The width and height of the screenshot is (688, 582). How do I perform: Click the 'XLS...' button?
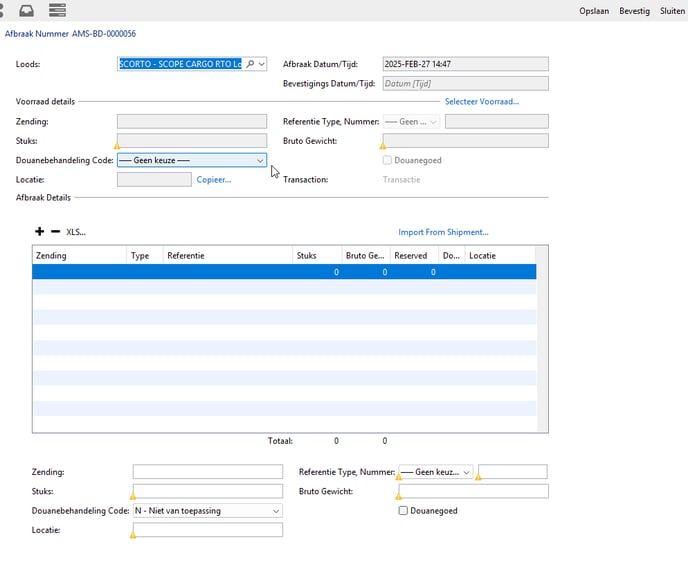pos(76,232)
